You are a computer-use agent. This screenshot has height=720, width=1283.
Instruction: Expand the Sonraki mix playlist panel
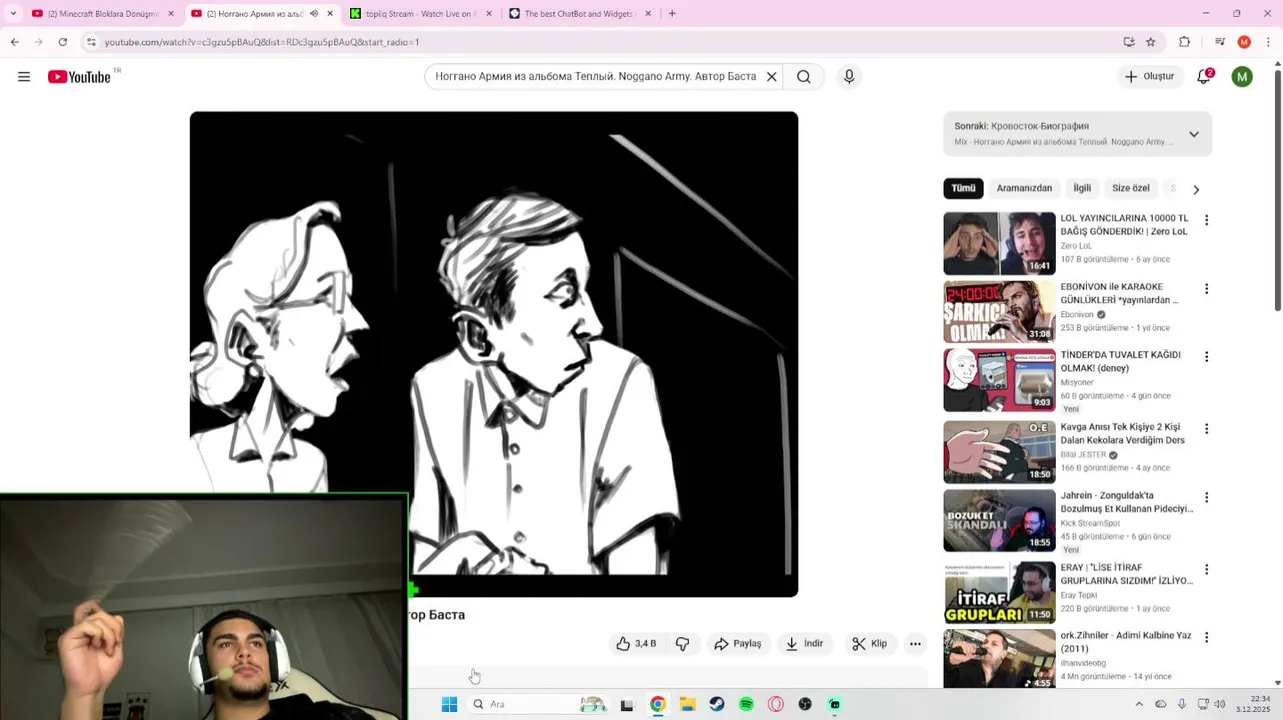pos(1193,134)
